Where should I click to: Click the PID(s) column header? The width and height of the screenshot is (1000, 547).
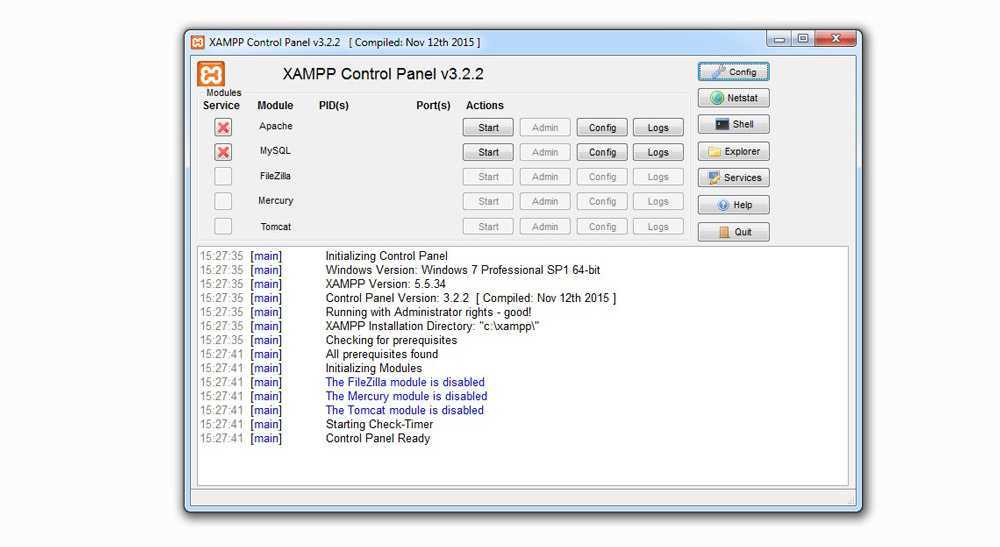click(x=334, y=105)
